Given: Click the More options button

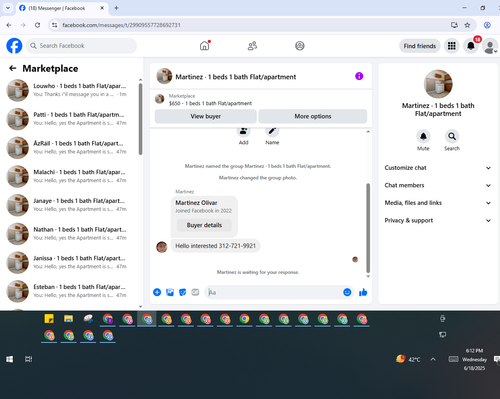Looking at the screenshot, I should click(x=313, y=116).
